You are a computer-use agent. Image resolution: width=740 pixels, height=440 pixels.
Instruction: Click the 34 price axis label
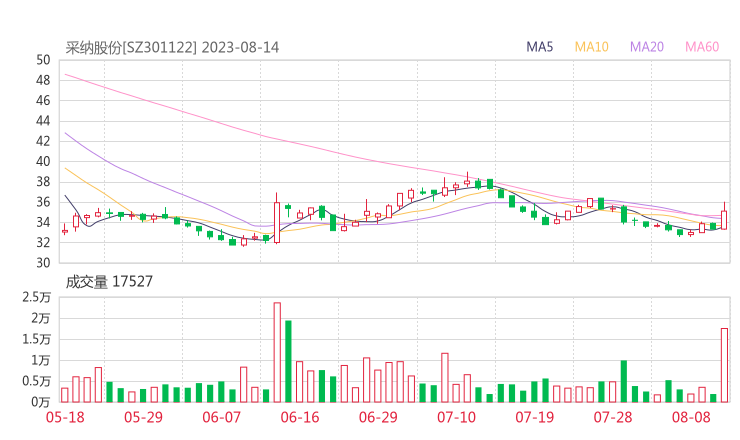point(43,222)
